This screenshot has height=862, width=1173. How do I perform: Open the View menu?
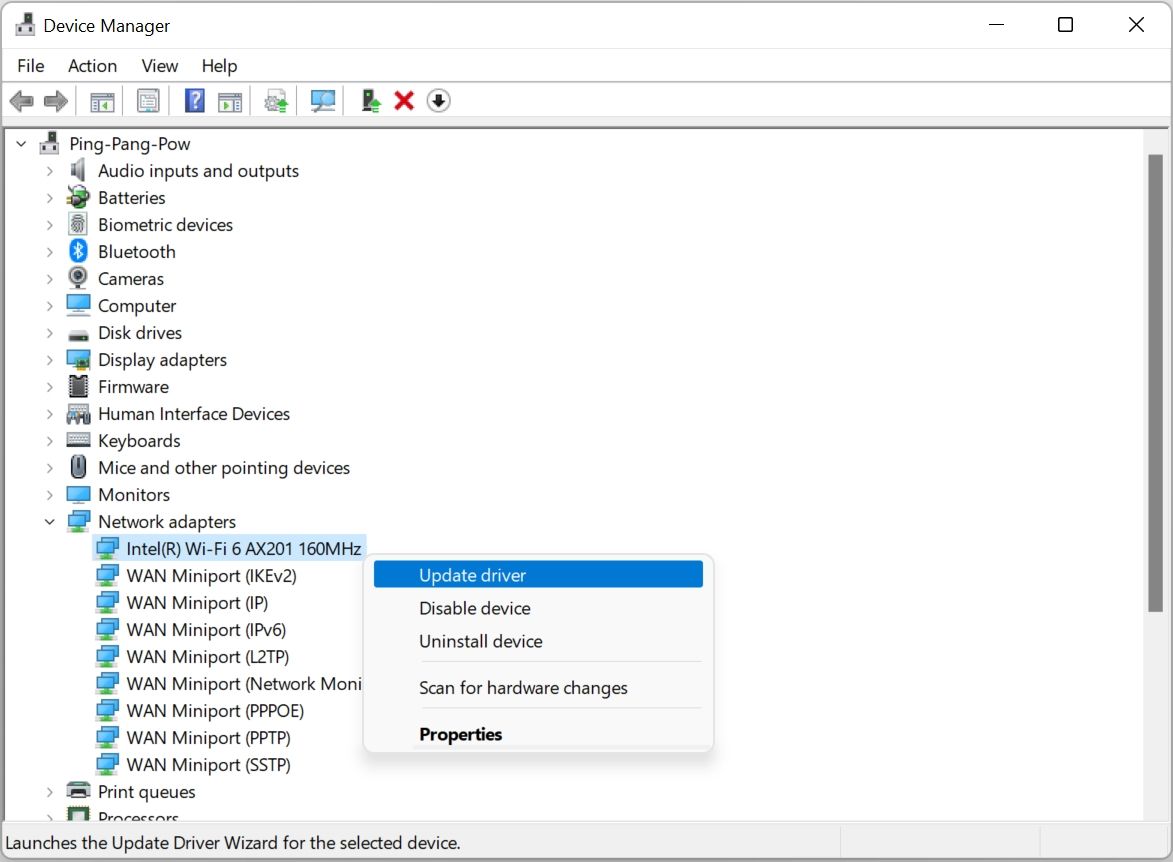click(159, 65)
